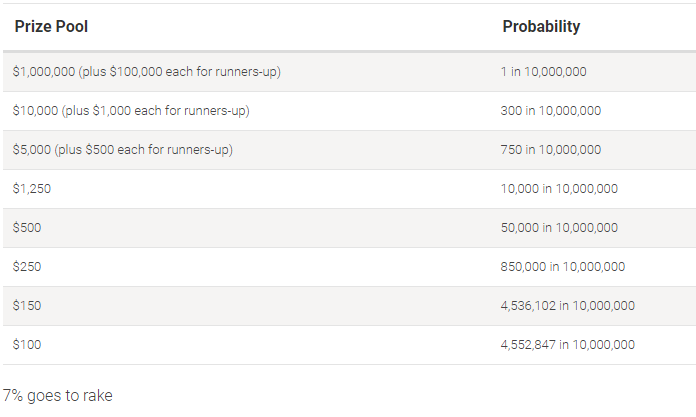Click the $100 prize pool cell
This screenshot has height=417, width=696.
click(27, 345)
